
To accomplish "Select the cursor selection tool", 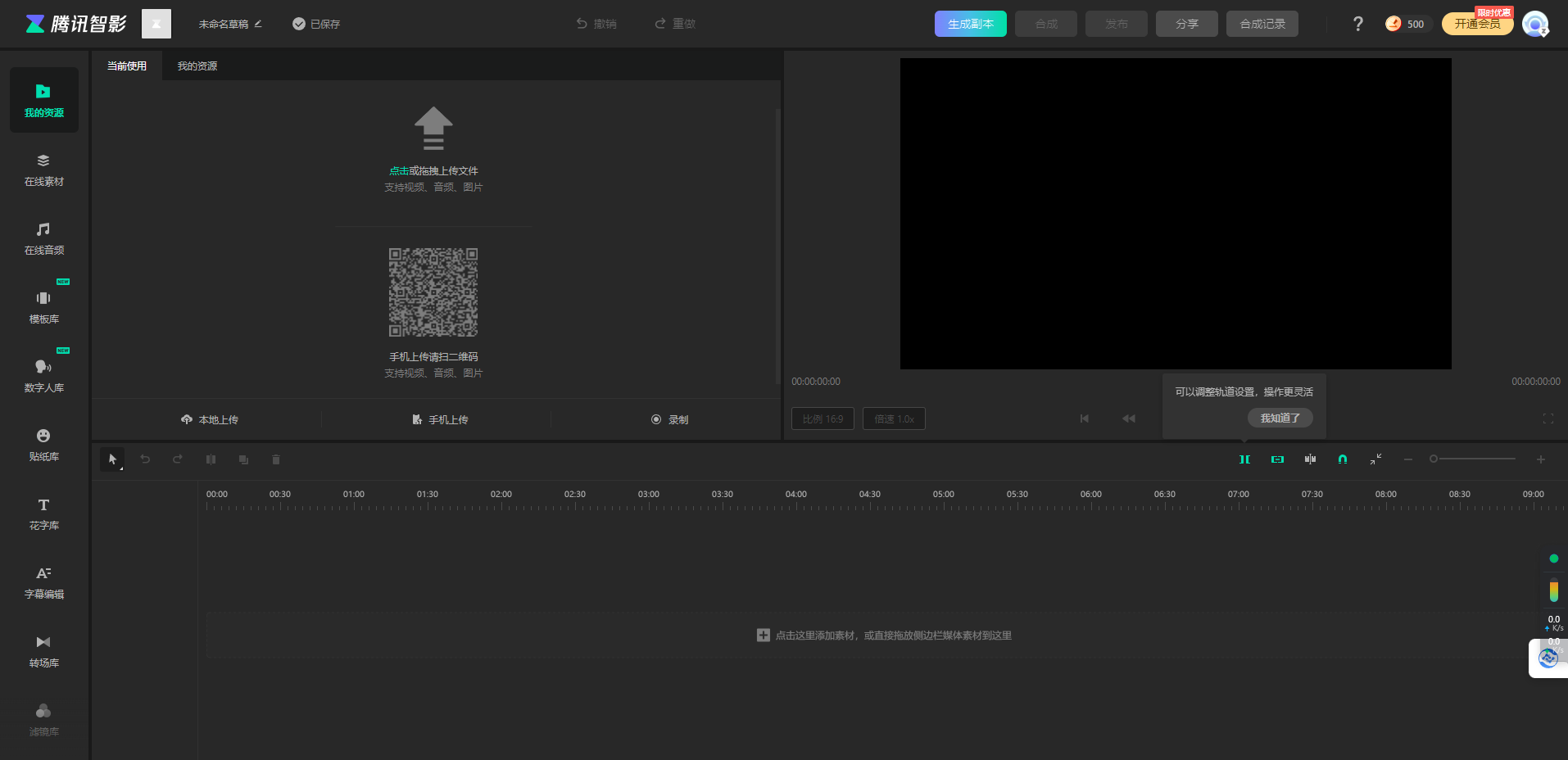I will 112,459.
